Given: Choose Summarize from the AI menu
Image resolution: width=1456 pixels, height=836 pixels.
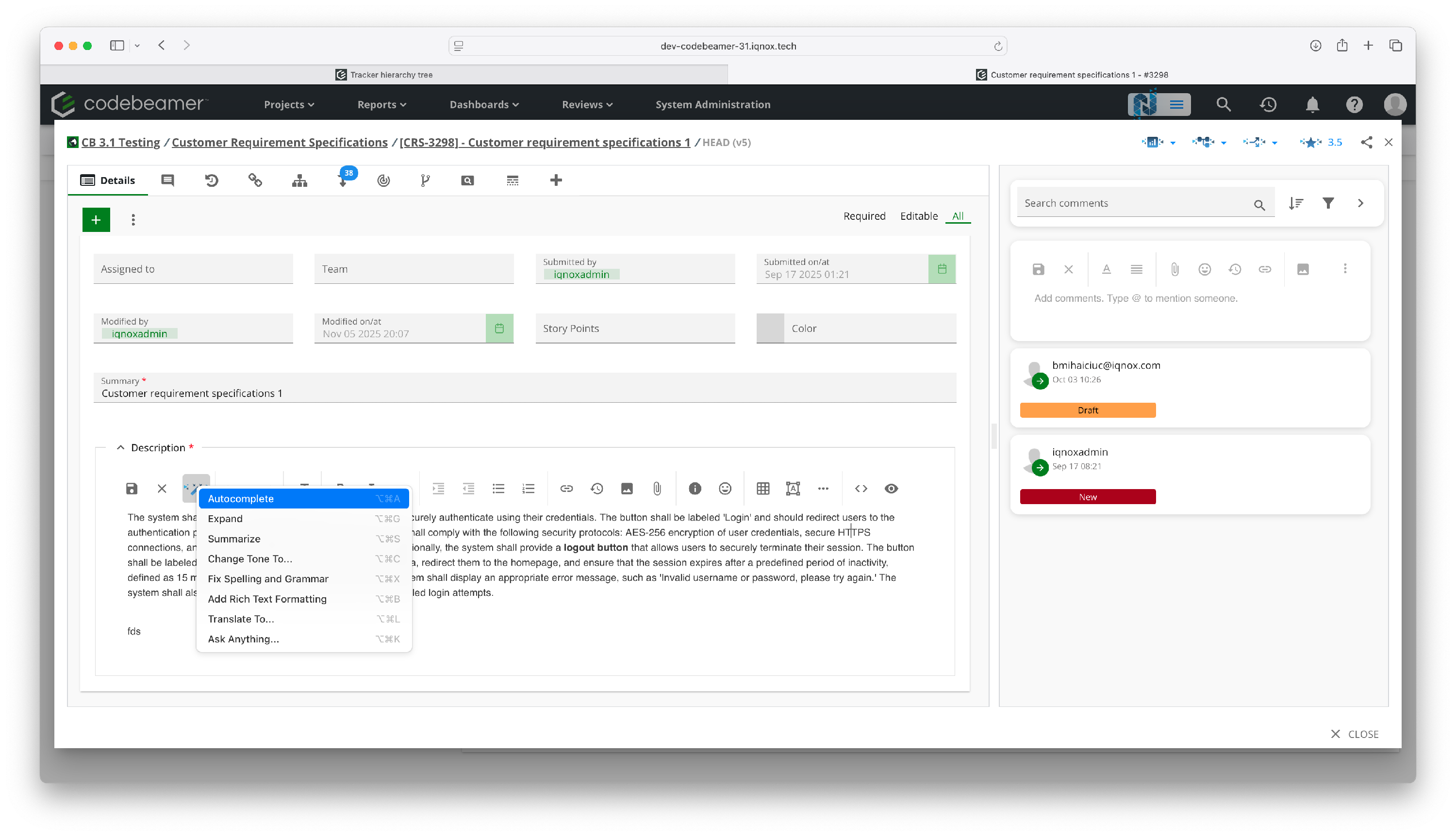Looking at the screenshot, I should pyautogui.click(x=234, y=539).
